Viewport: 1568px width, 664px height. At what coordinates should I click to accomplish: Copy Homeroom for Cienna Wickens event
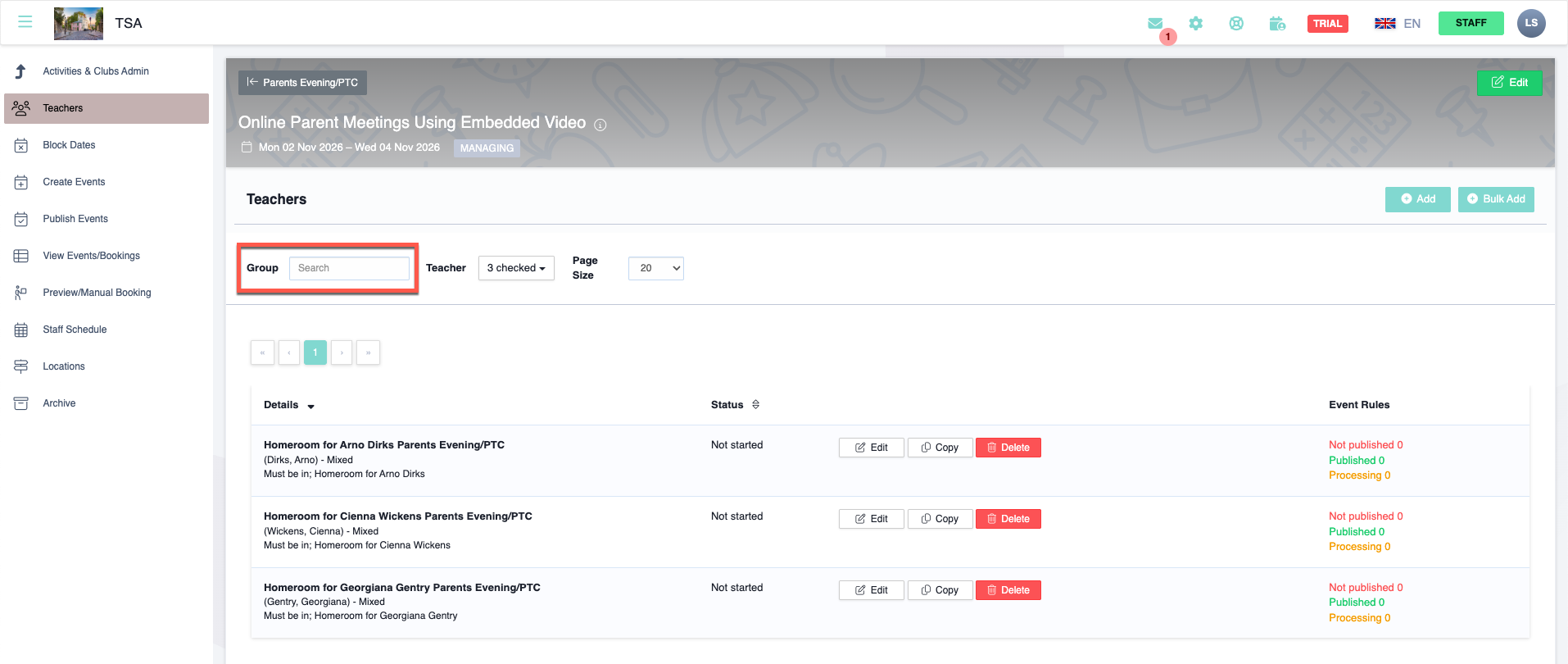click(x=940, y=519)
